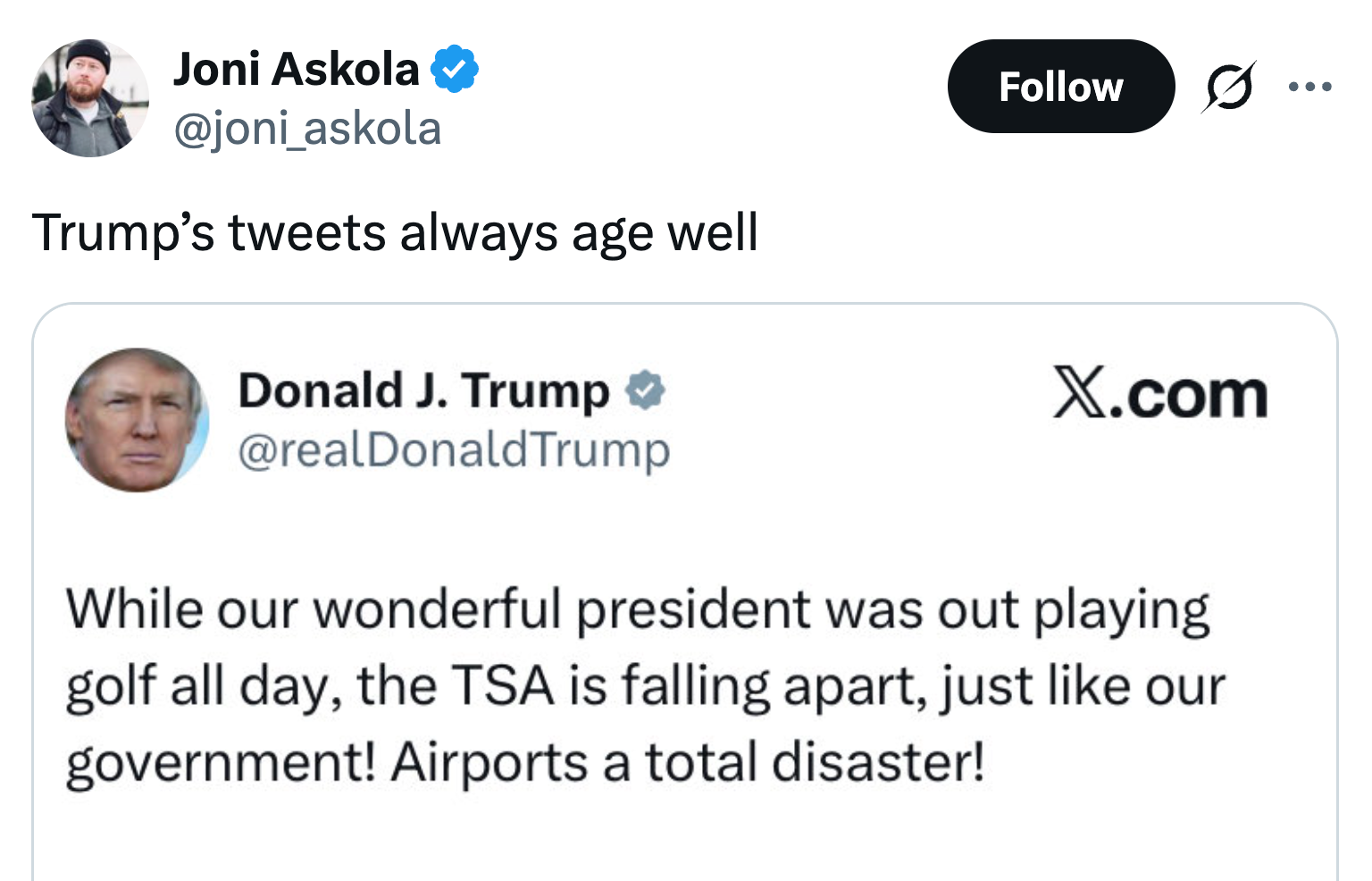Open the @joni_askola handle link
Viewport: 1372px width, 881px height.
coord(307,129)
